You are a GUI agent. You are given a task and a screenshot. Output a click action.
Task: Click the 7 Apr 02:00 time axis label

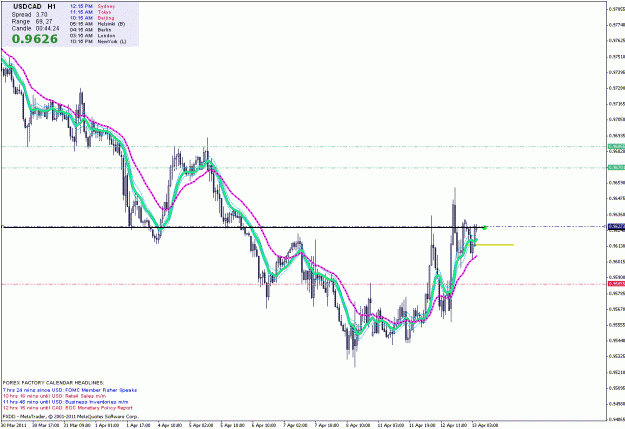click(295, 425)
